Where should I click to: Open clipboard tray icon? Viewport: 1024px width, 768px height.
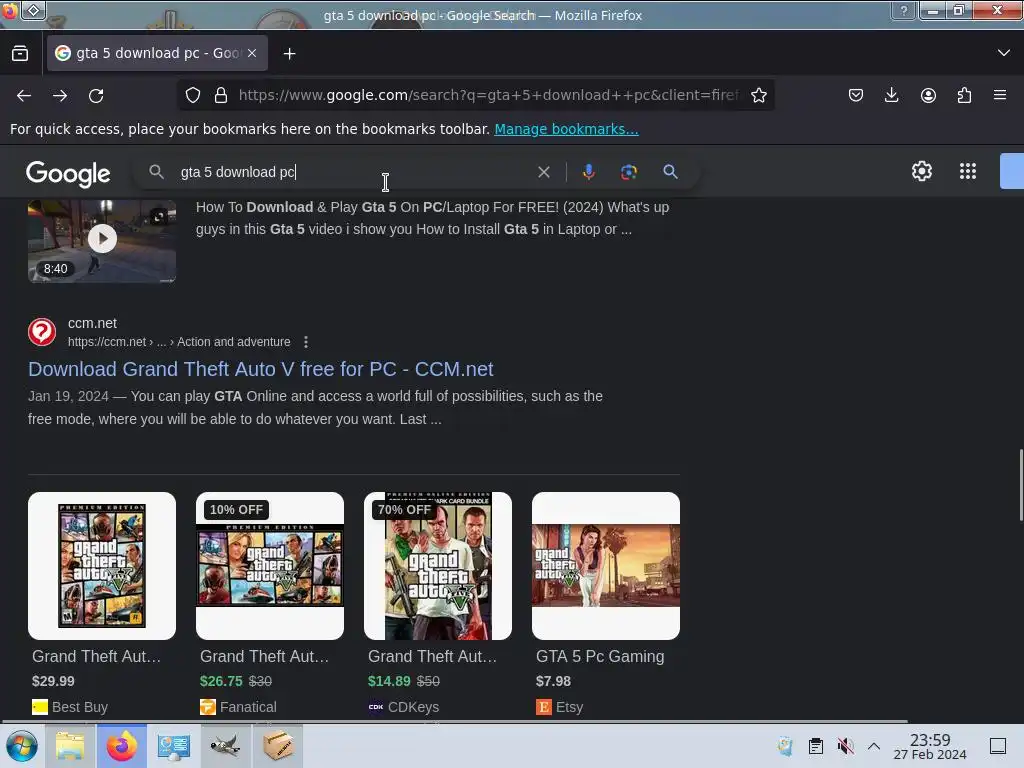816,746
